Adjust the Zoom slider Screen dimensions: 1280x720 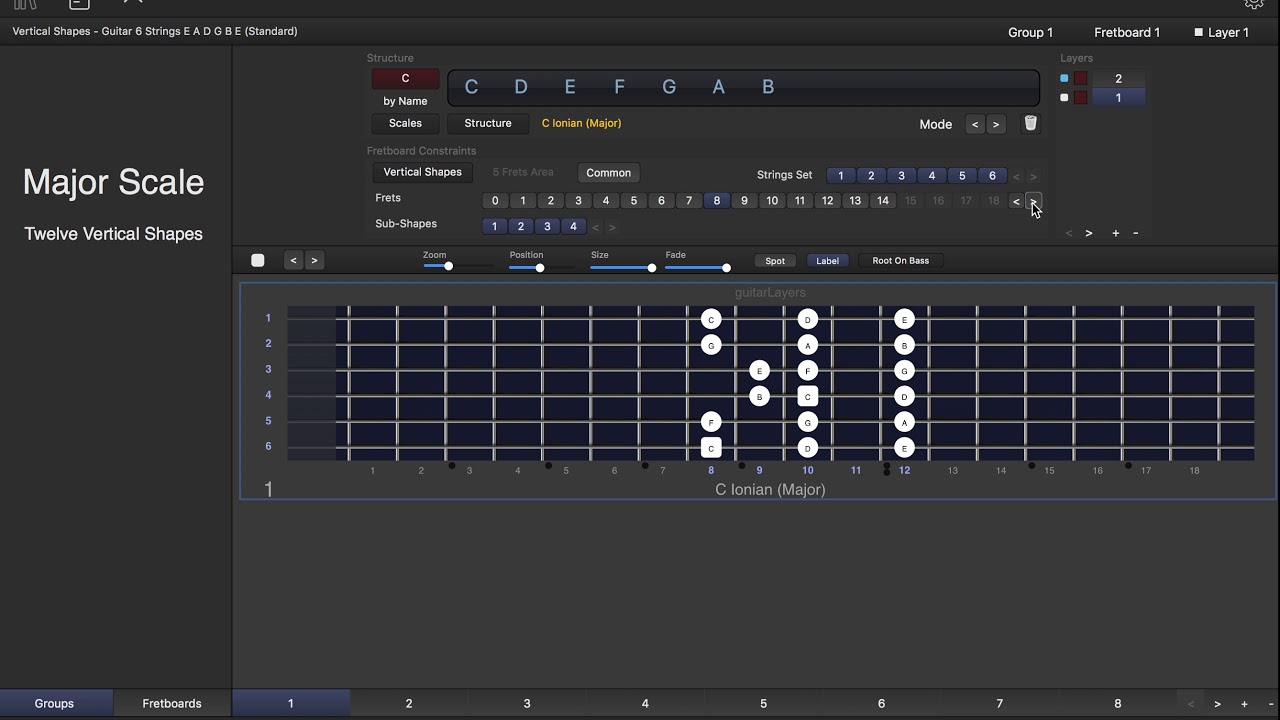459,267
